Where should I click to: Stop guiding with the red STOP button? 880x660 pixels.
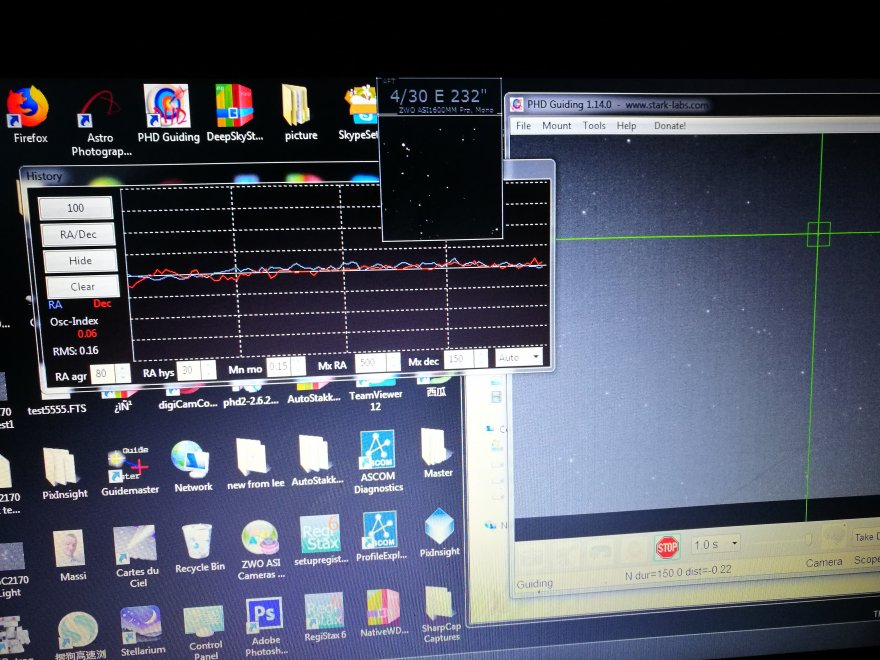pos(667,547)
